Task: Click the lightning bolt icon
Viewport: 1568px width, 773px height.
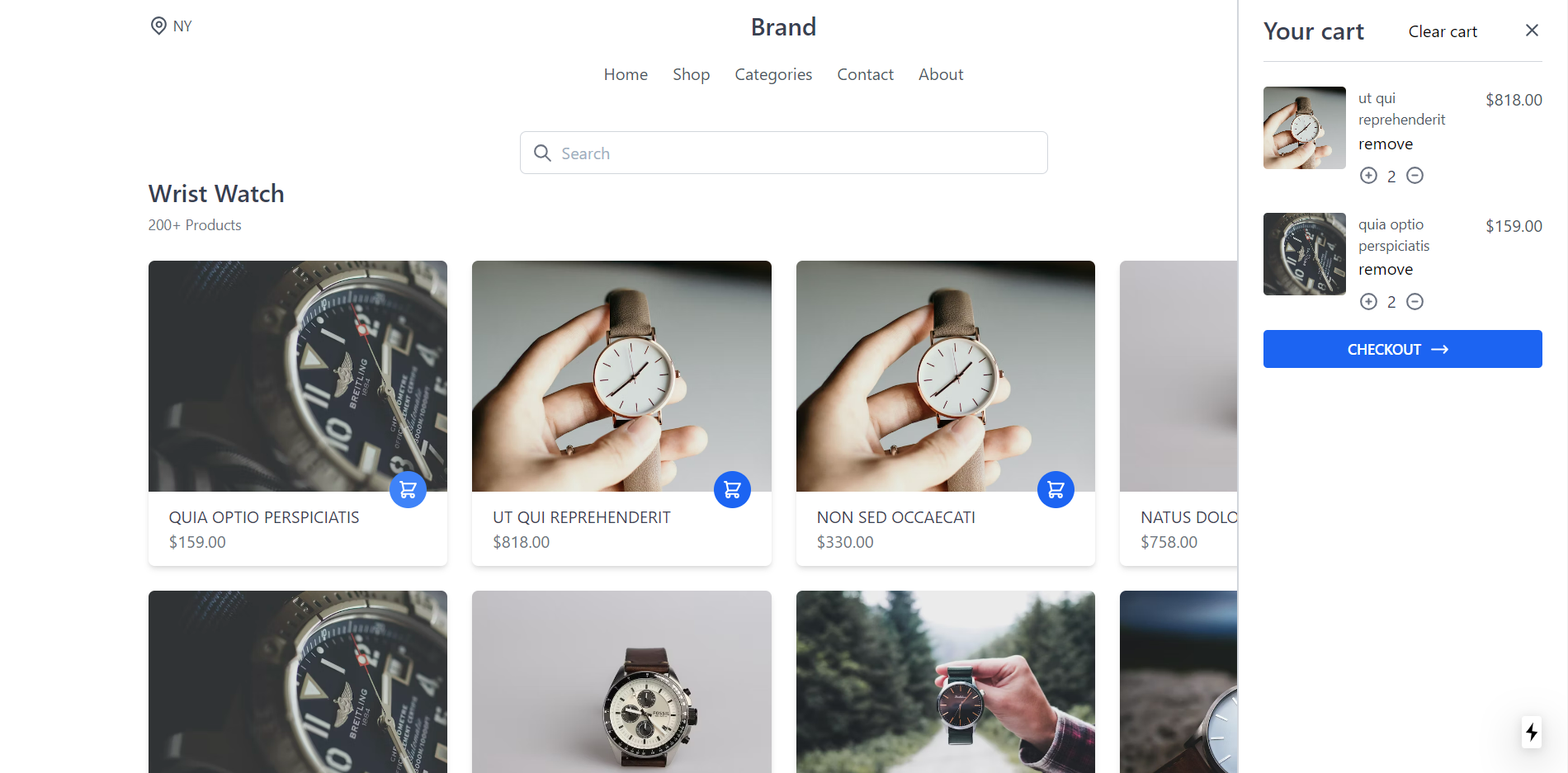Action: point(1532,732)
